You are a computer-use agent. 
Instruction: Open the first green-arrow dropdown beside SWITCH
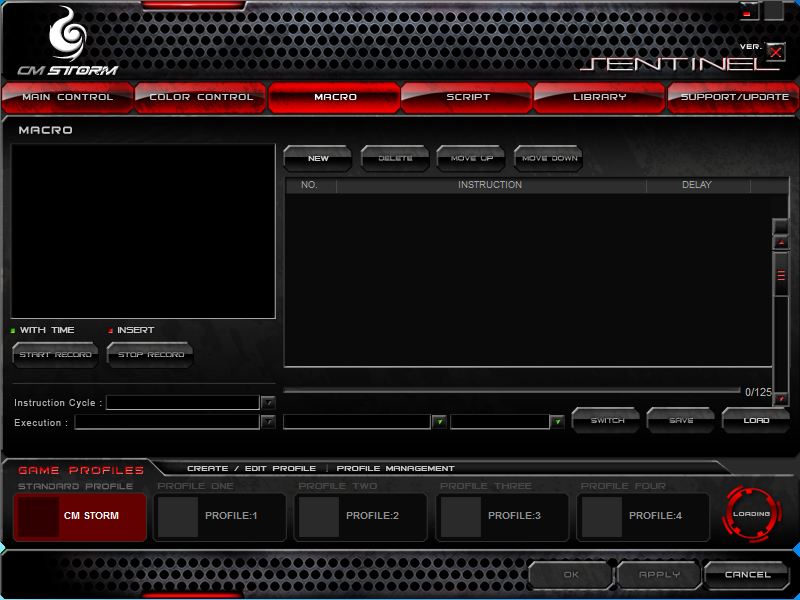(x=439, y=422)
